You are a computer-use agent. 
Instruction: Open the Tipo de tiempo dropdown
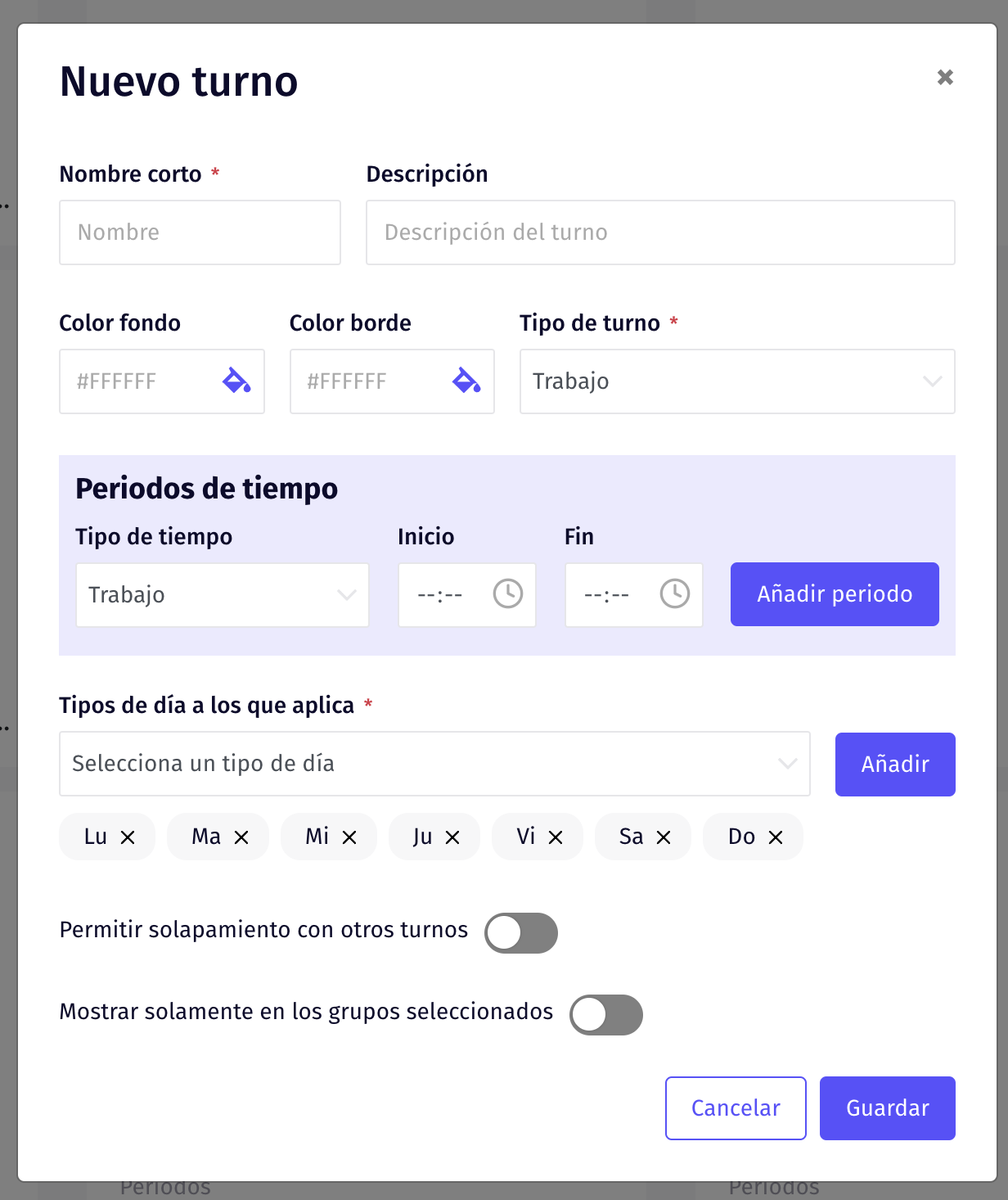tap(223, 595)
